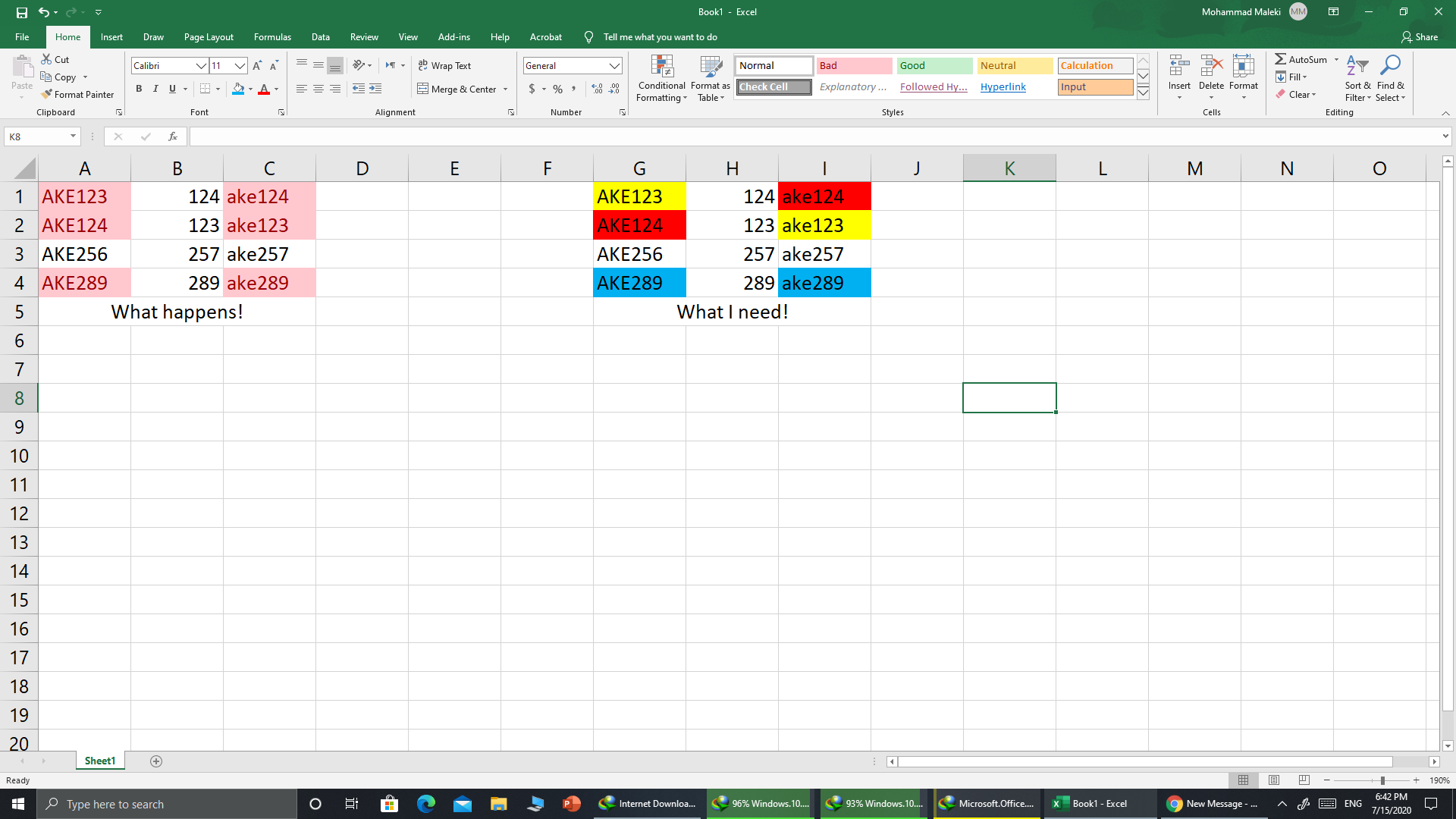Apply the Bad cell style

tap(854, 66)
